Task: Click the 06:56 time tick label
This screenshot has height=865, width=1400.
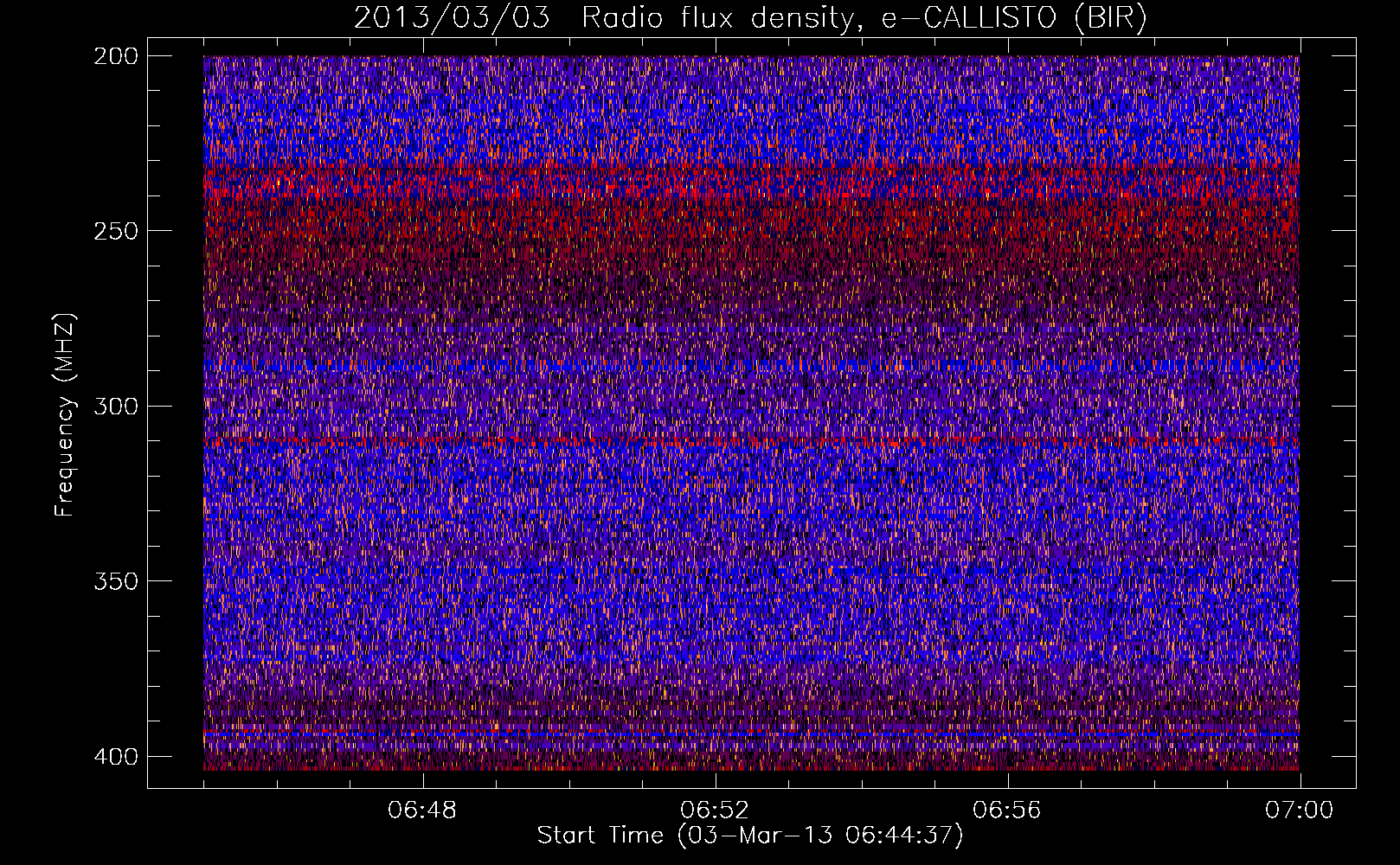Action: pos(1007,811)
